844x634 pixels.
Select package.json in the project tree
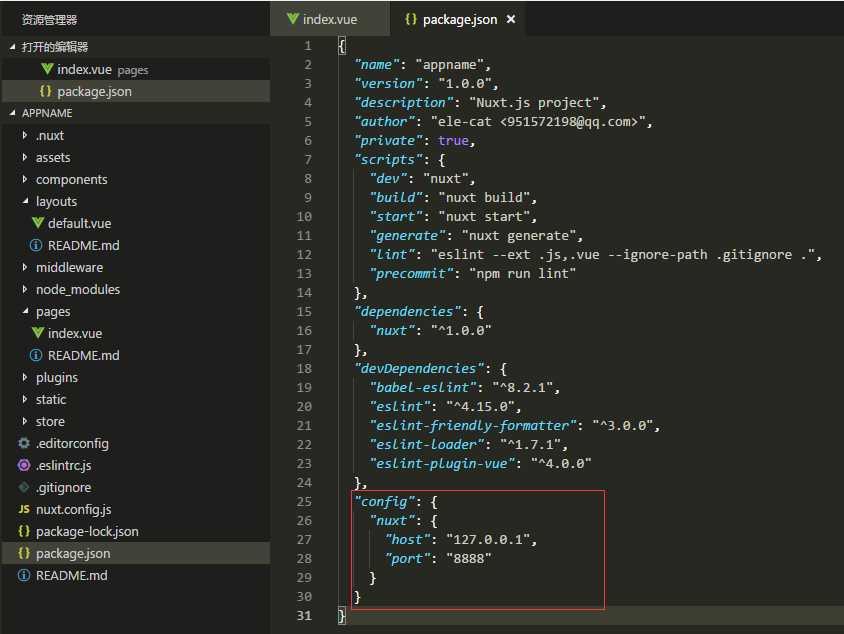coord(136,553)
